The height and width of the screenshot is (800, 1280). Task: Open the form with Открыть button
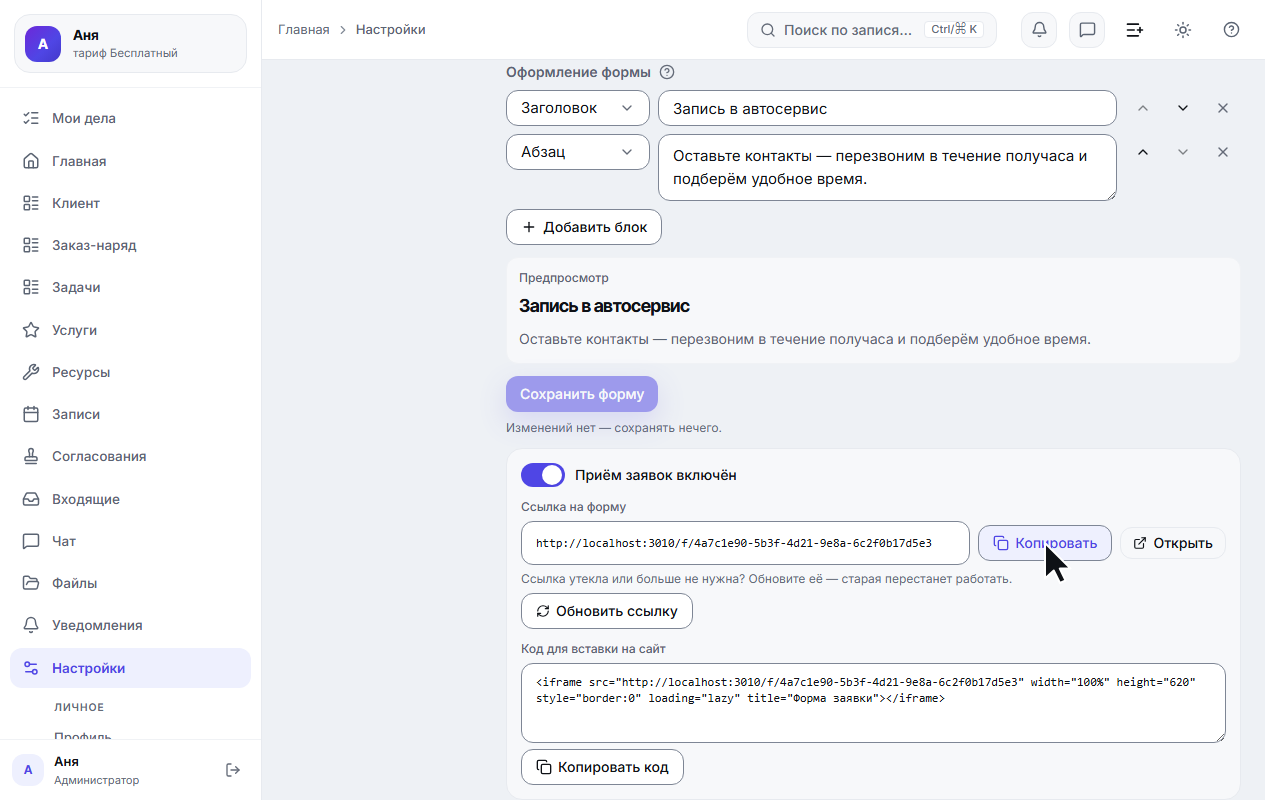coord(1172,543)
